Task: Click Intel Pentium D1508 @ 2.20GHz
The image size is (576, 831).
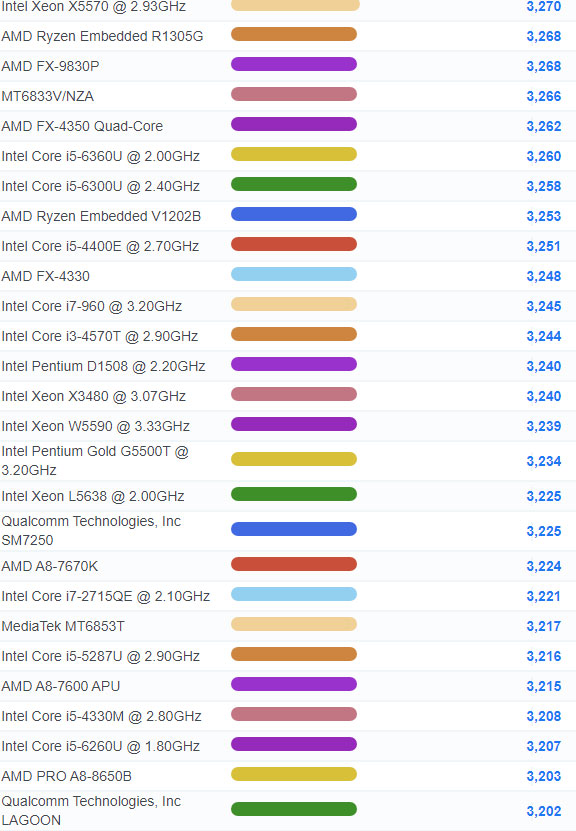Action: [103, 366]
